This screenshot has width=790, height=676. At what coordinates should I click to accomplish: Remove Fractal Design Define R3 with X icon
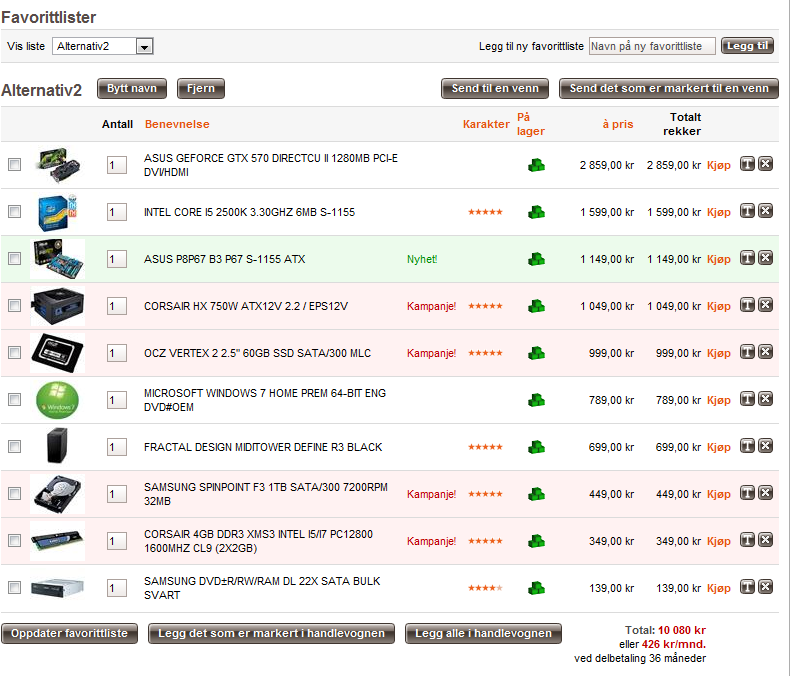765,446
